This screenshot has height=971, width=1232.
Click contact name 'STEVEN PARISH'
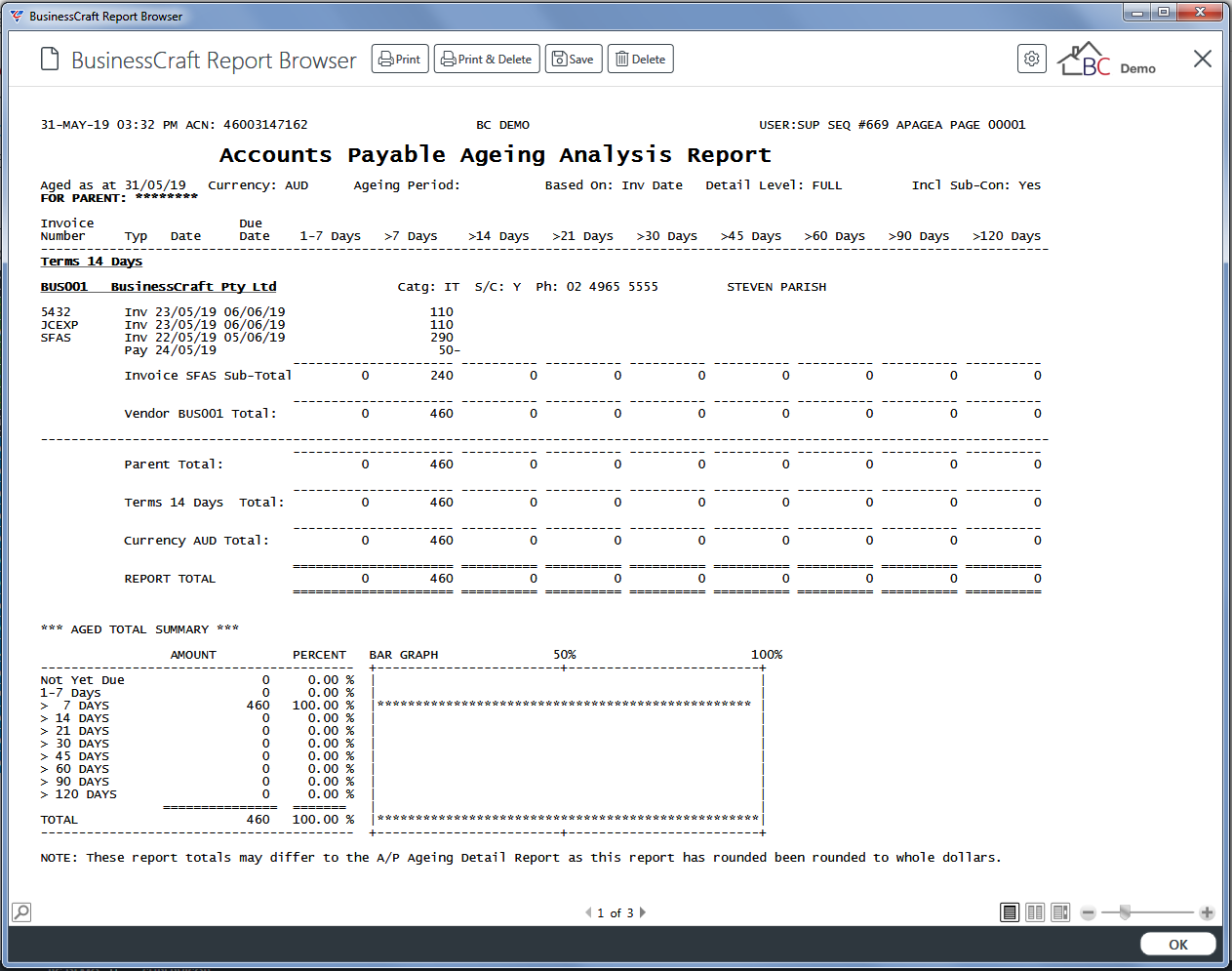(776, 287)
